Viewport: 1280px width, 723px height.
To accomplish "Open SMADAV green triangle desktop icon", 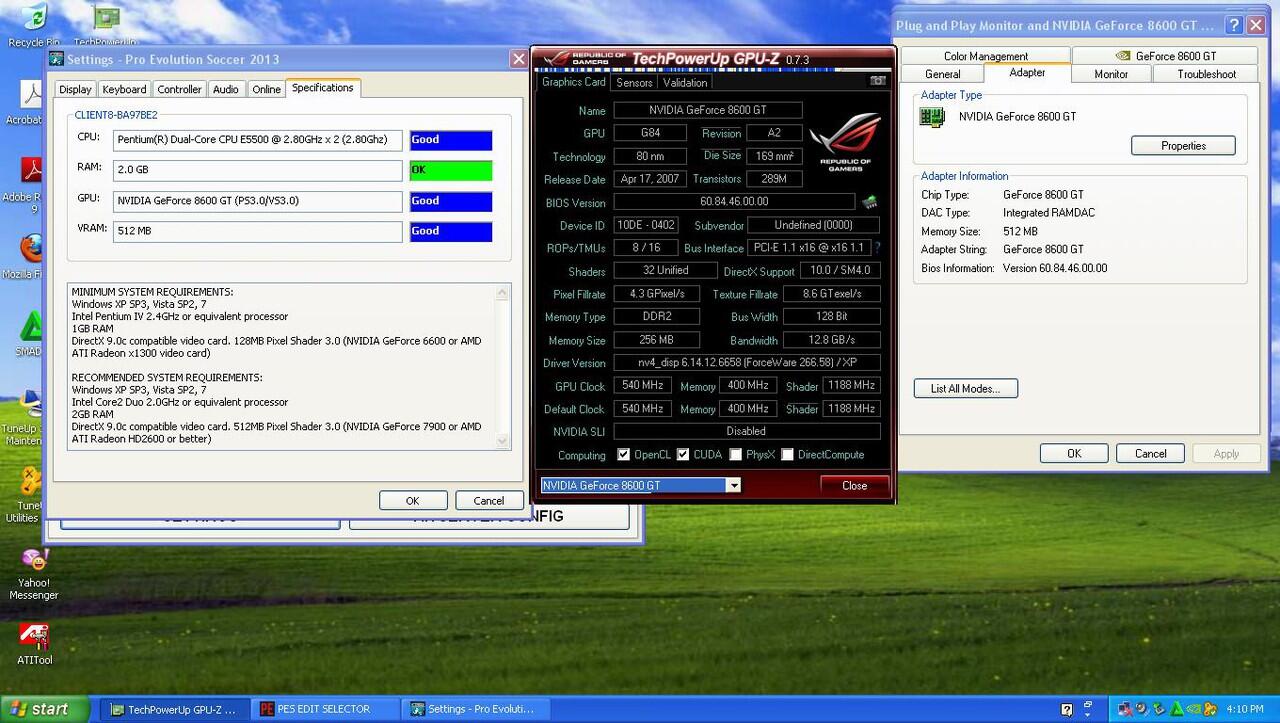I will pyautogui.click(x=32, y=333).
